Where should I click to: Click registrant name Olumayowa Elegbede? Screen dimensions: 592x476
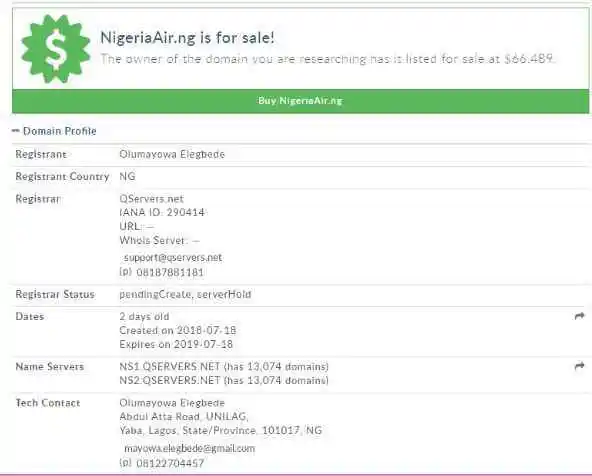(172, 154)
